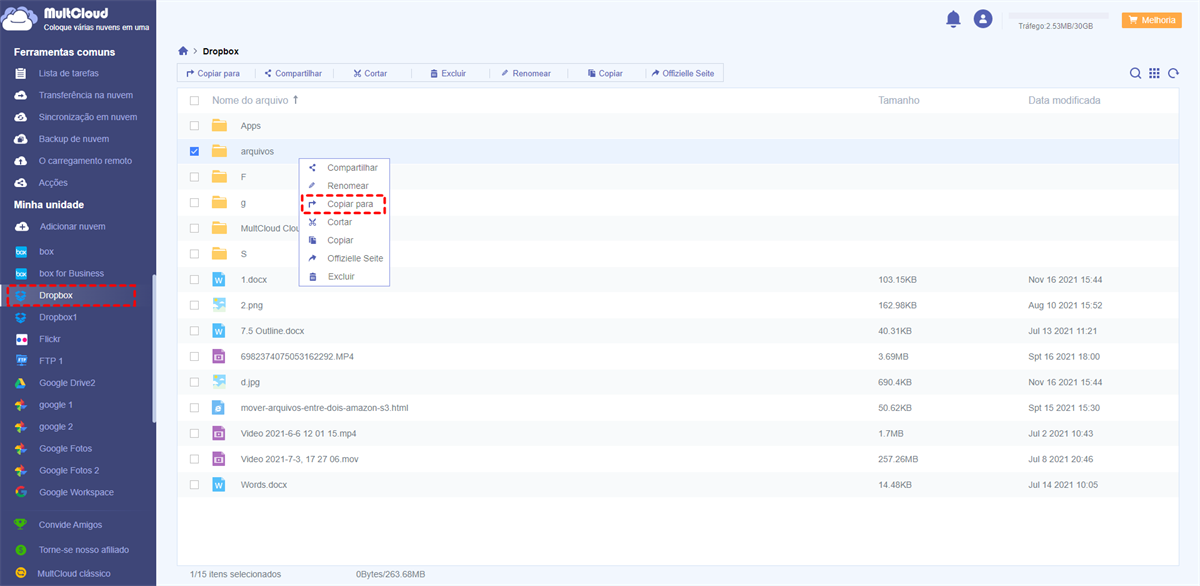Check the Apps folder checkbox
Image resolution: width=1200 pixels, height=586 pixels.
click(194, 126)
